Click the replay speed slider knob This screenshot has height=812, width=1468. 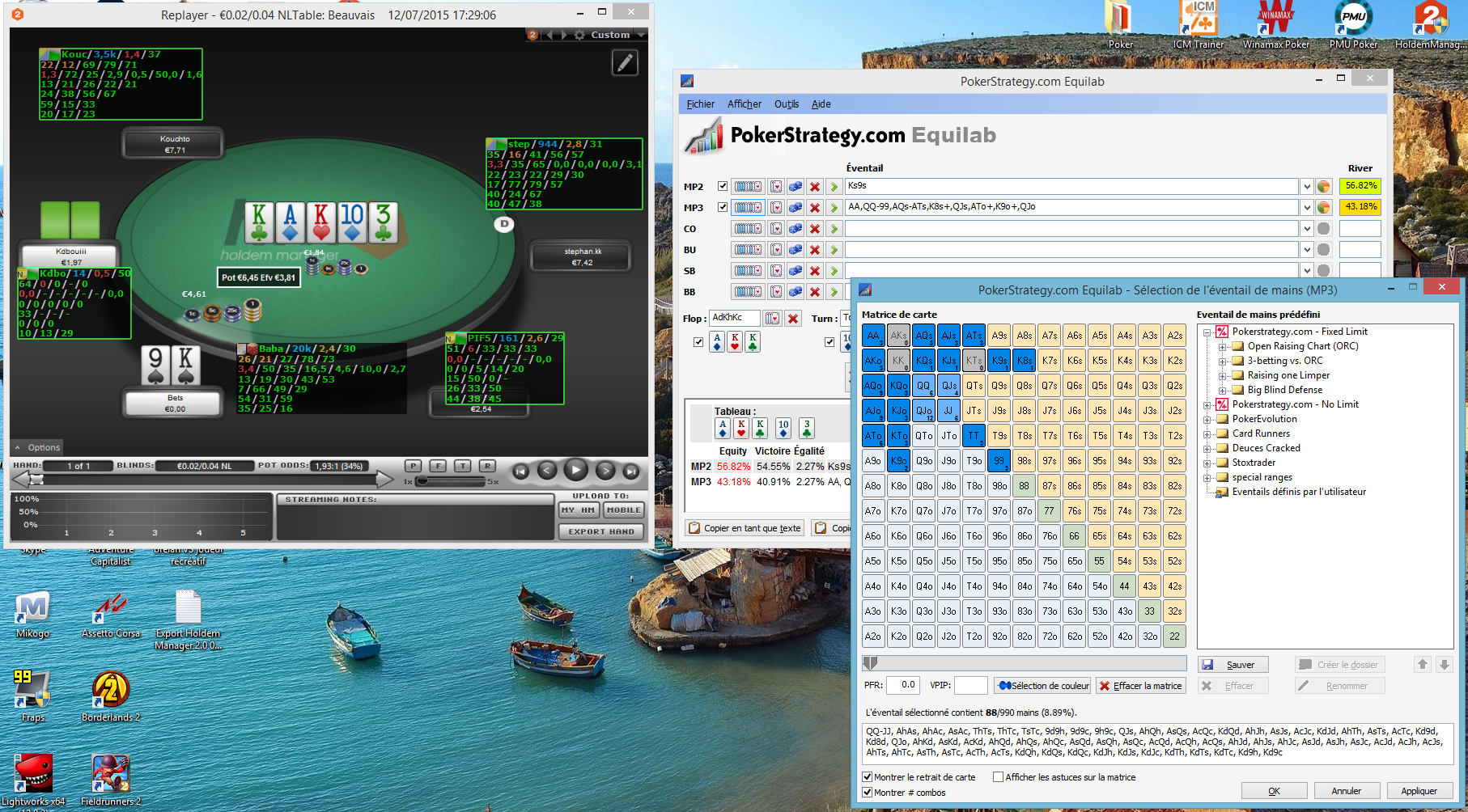click(x=421, y=481)
